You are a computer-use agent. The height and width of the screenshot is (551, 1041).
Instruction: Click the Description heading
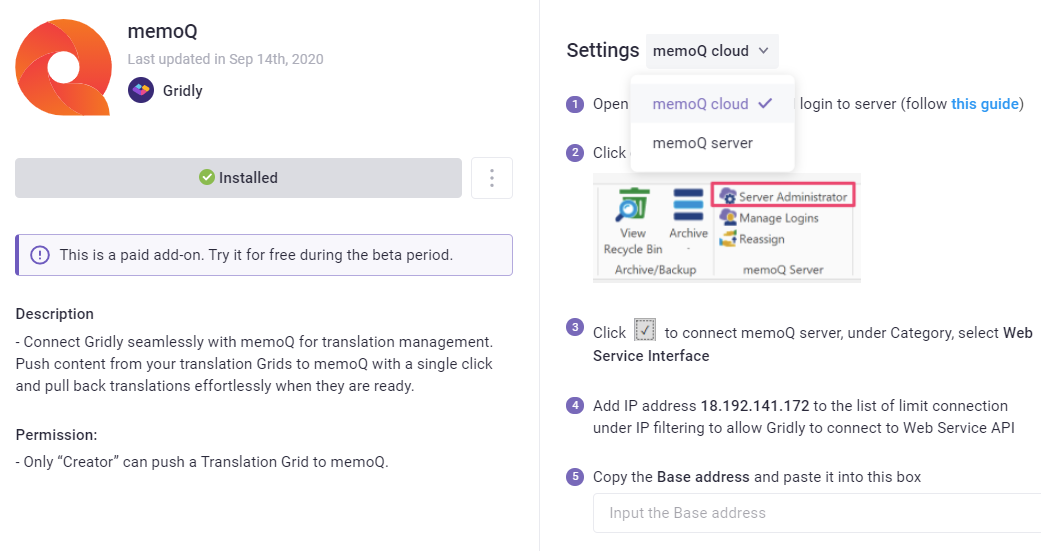point(54,314)
